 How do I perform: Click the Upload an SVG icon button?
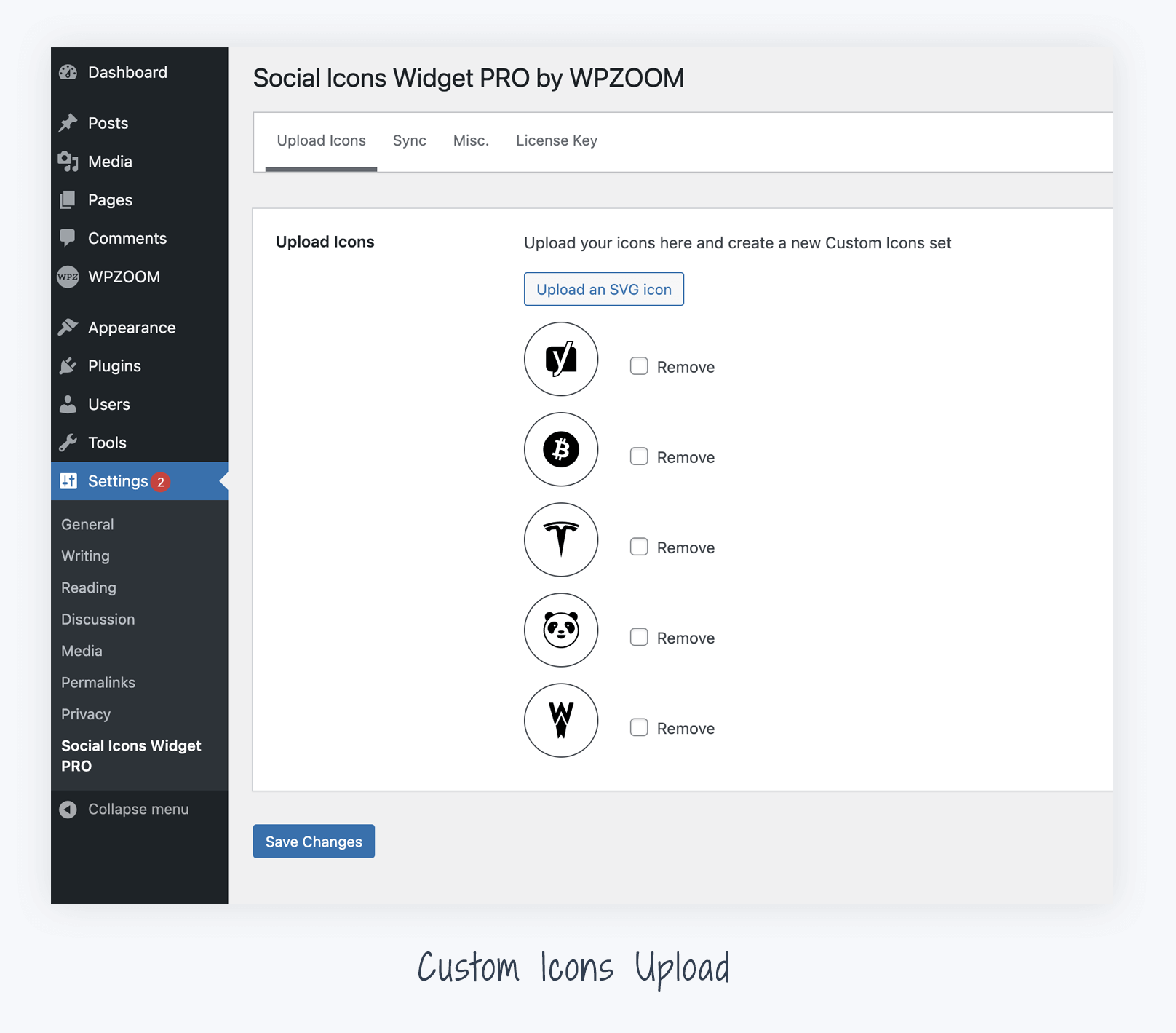[604, 289]
